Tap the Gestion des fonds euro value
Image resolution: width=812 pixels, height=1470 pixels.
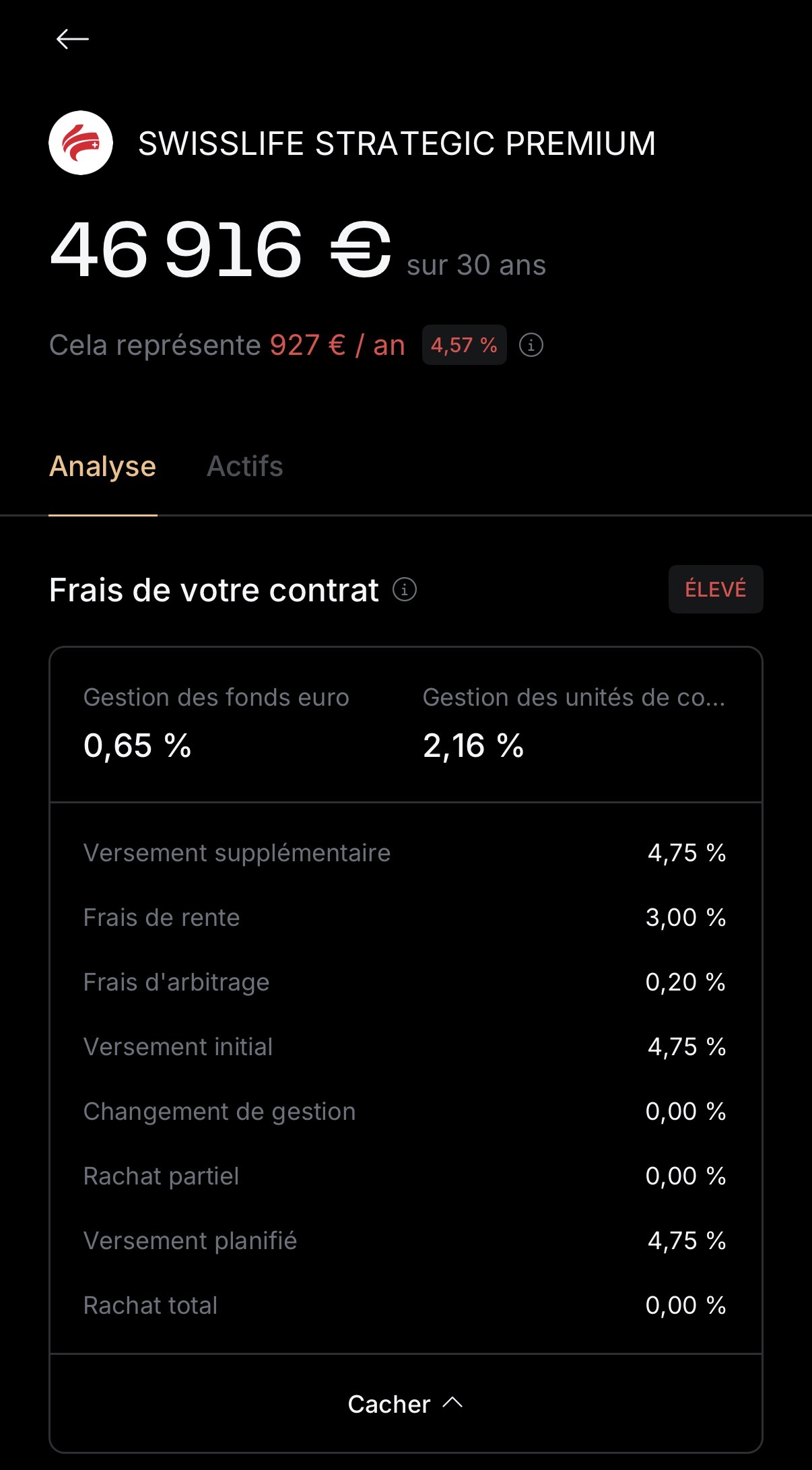[x=137, y=746]
